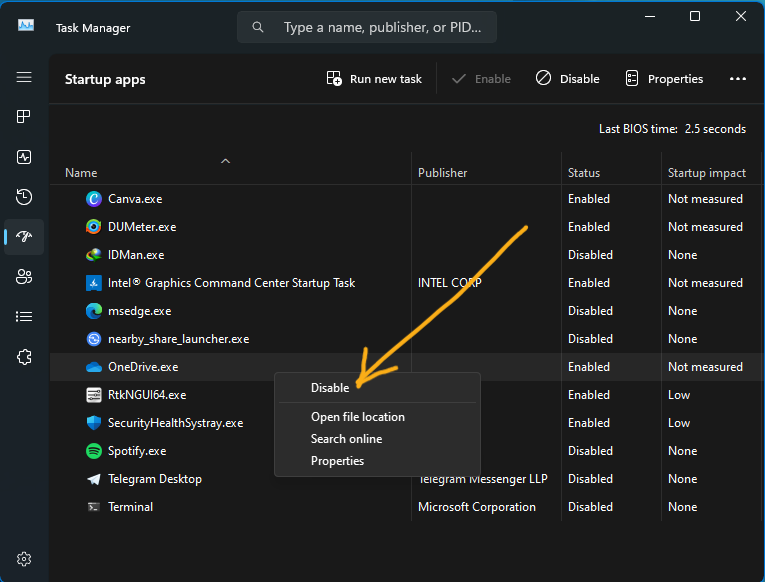Click the Spotify.exe icon
The width and height of the screenshot is (765, 582).
tap(94, 451)
